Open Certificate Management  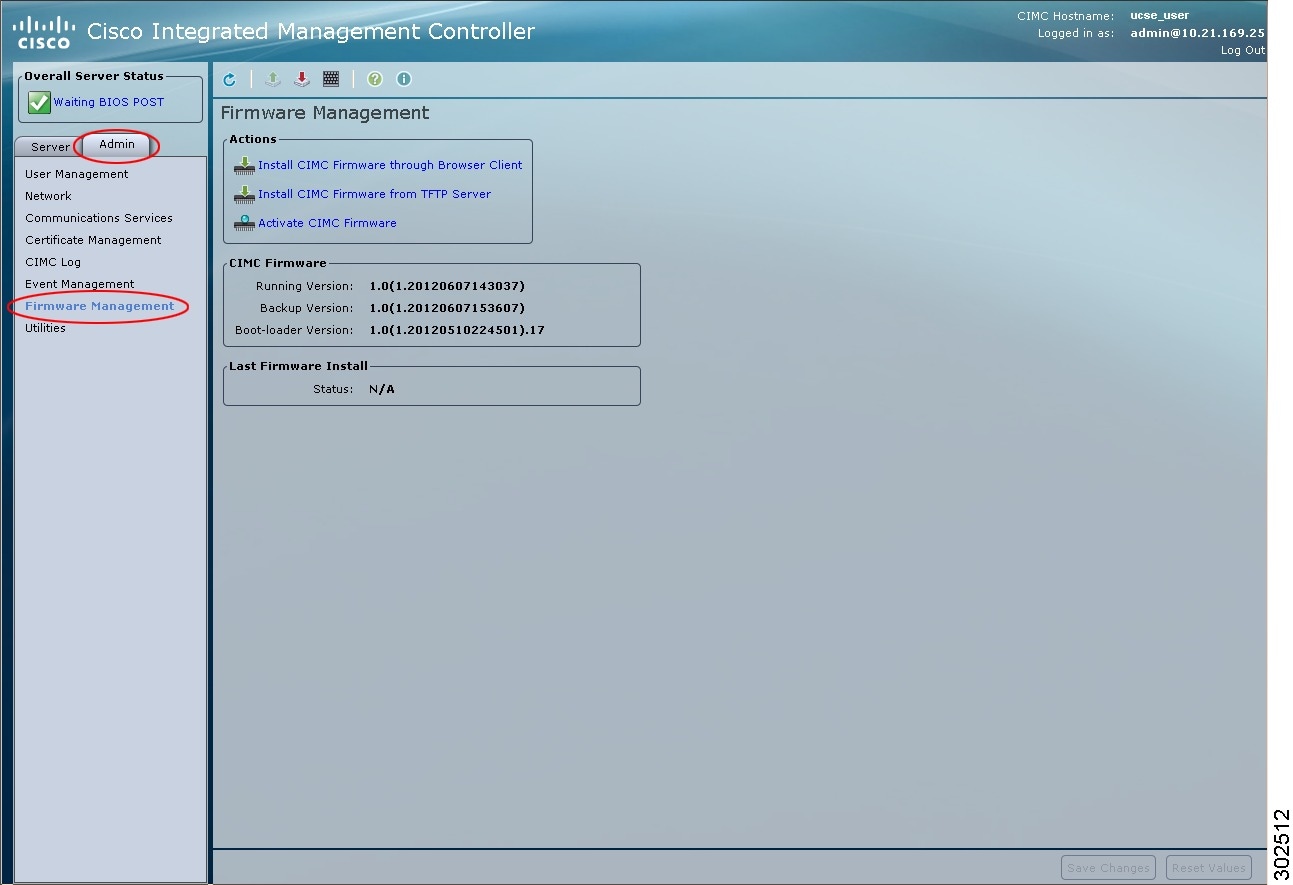pyautogui.click(x=92, y=240)
